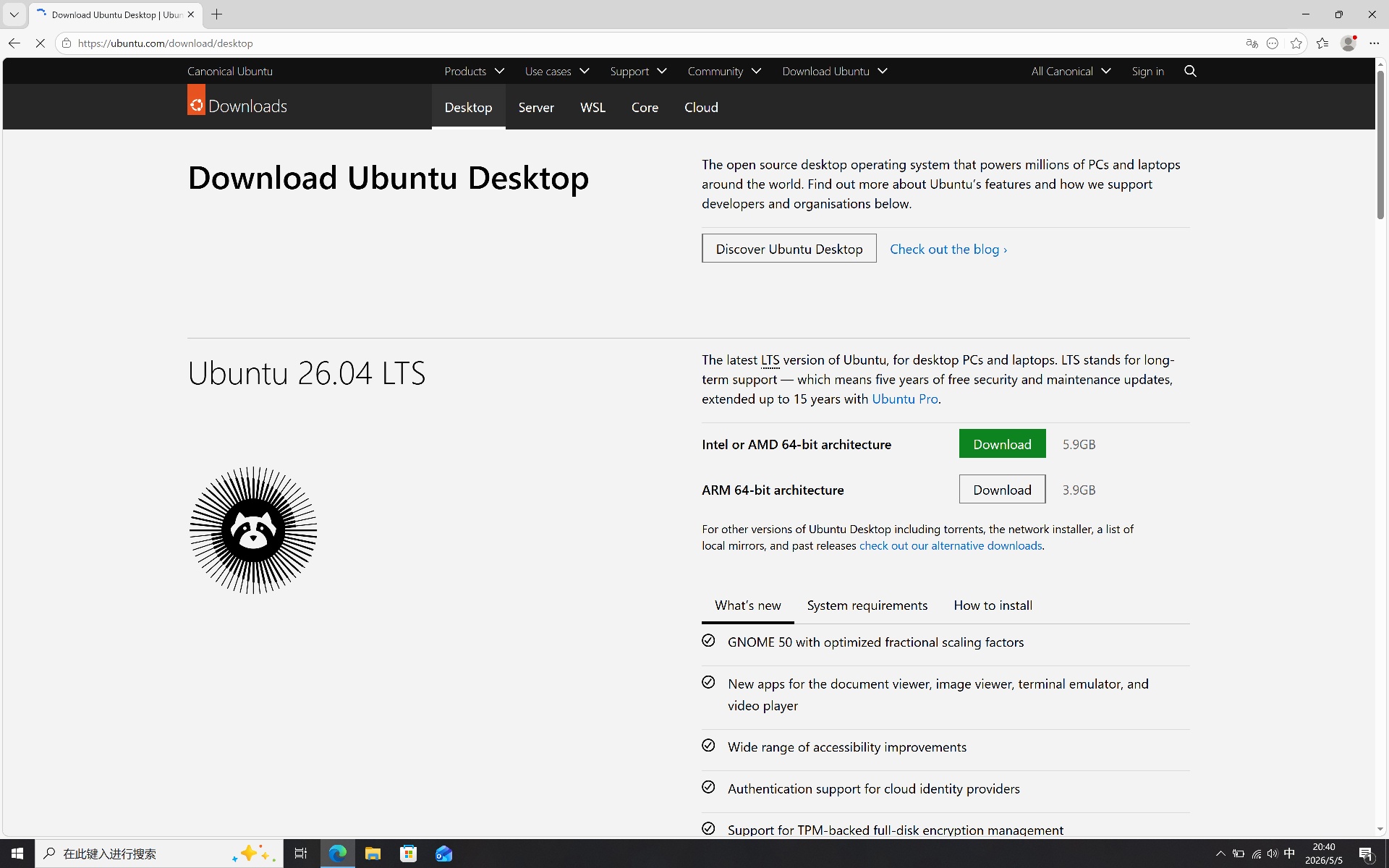Open the Favorites list icon
This screenshot has height=868, width=1389.
pyautogui.click(x=1322, y=43)
